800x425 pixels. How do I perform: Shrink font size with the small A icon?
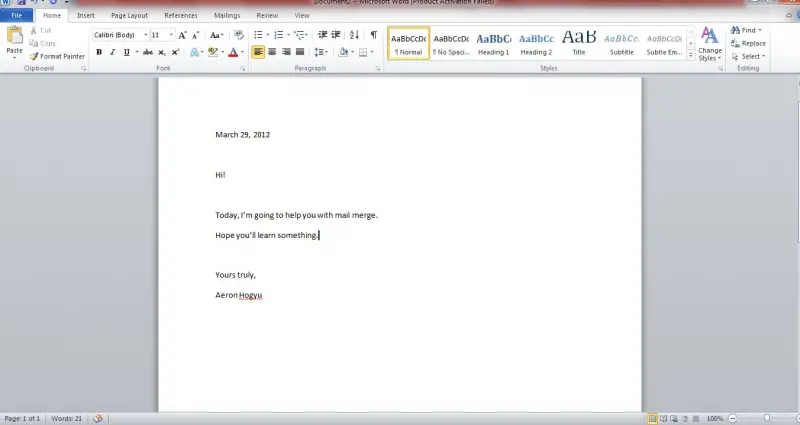[195, 35]
